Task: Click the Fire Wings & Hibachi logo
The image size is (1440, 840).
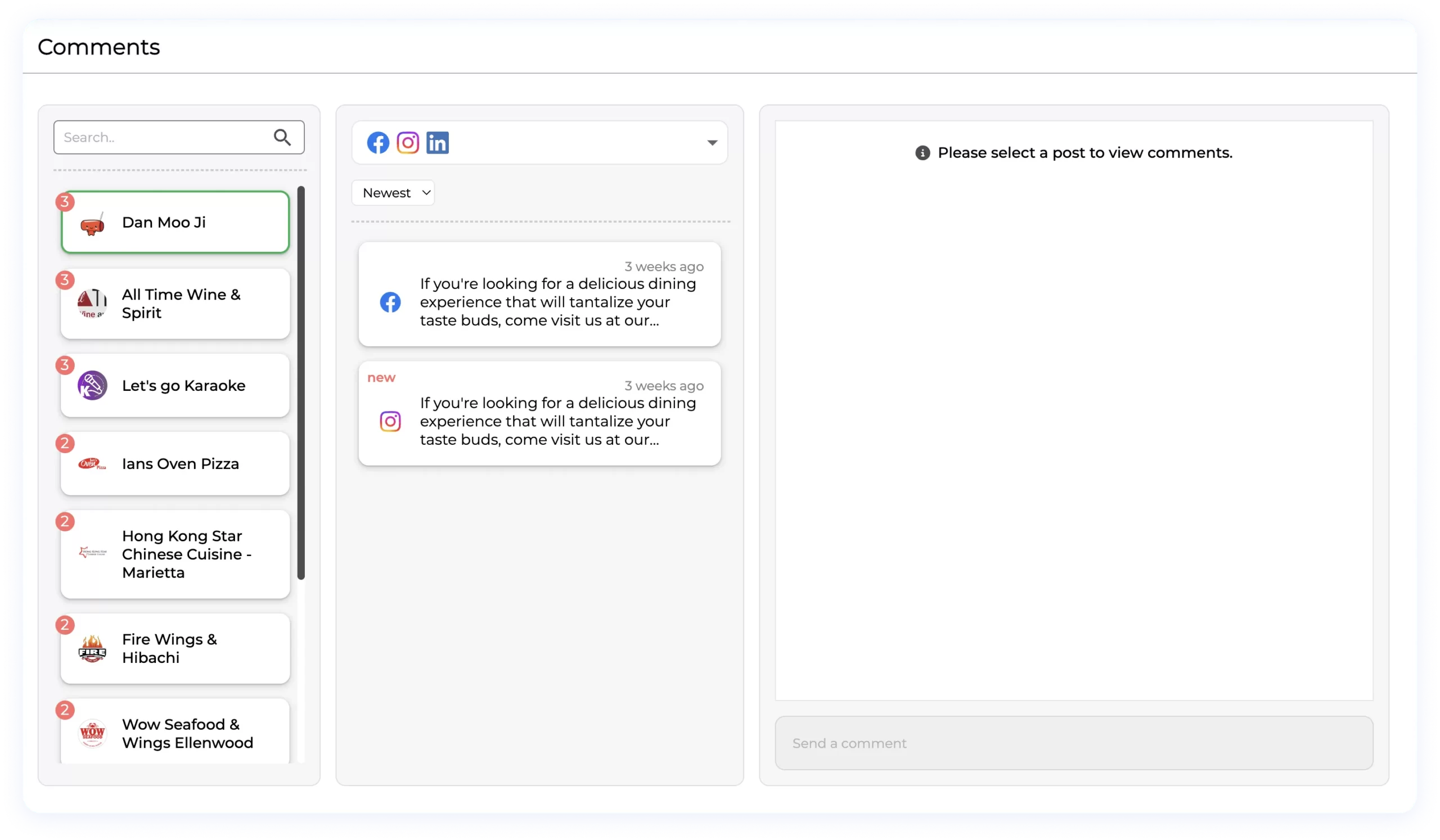Action: 92,649
